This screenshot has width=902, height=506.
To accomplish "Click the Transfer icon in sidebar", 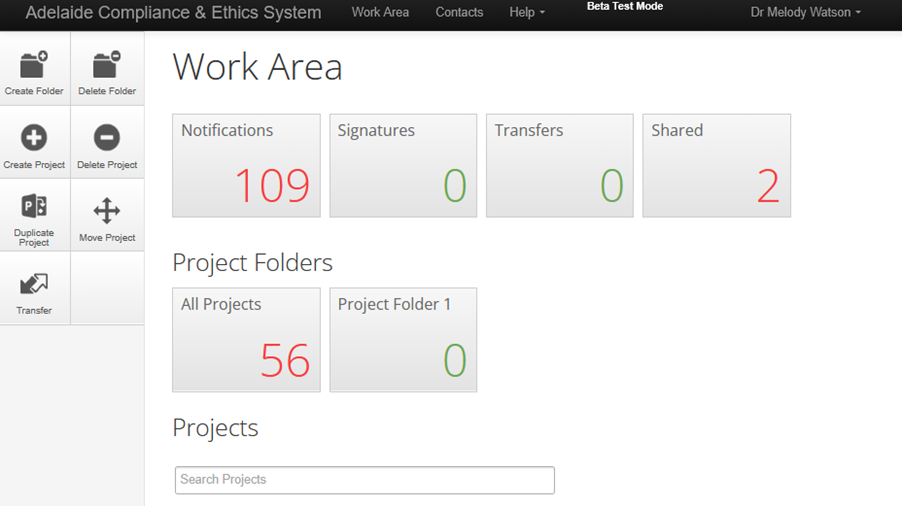I will point(34,284).
